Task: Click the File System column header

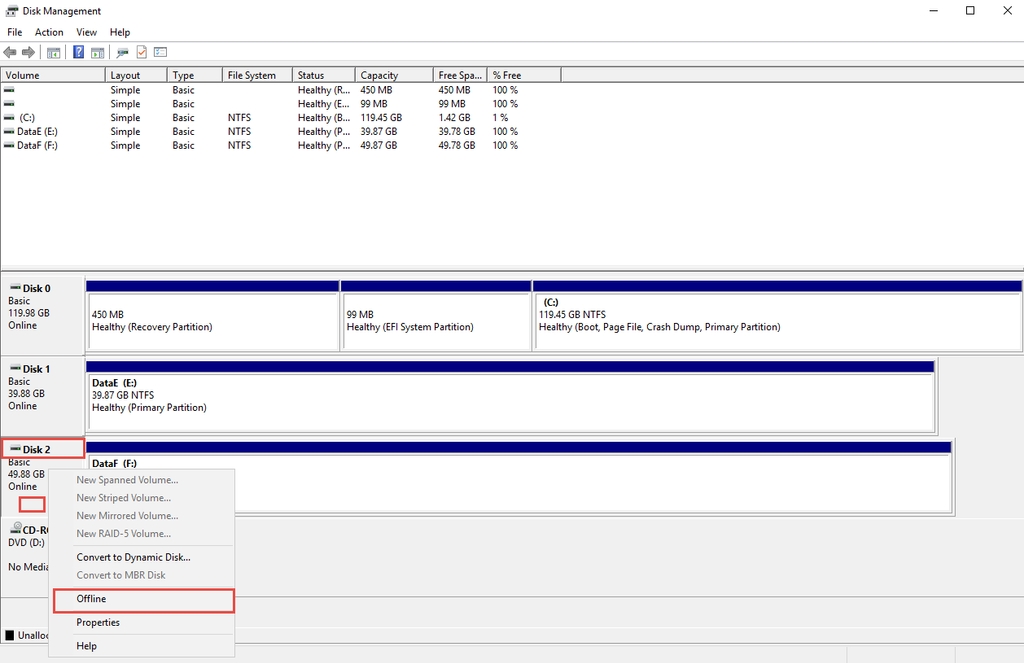Action: (251, 75)
